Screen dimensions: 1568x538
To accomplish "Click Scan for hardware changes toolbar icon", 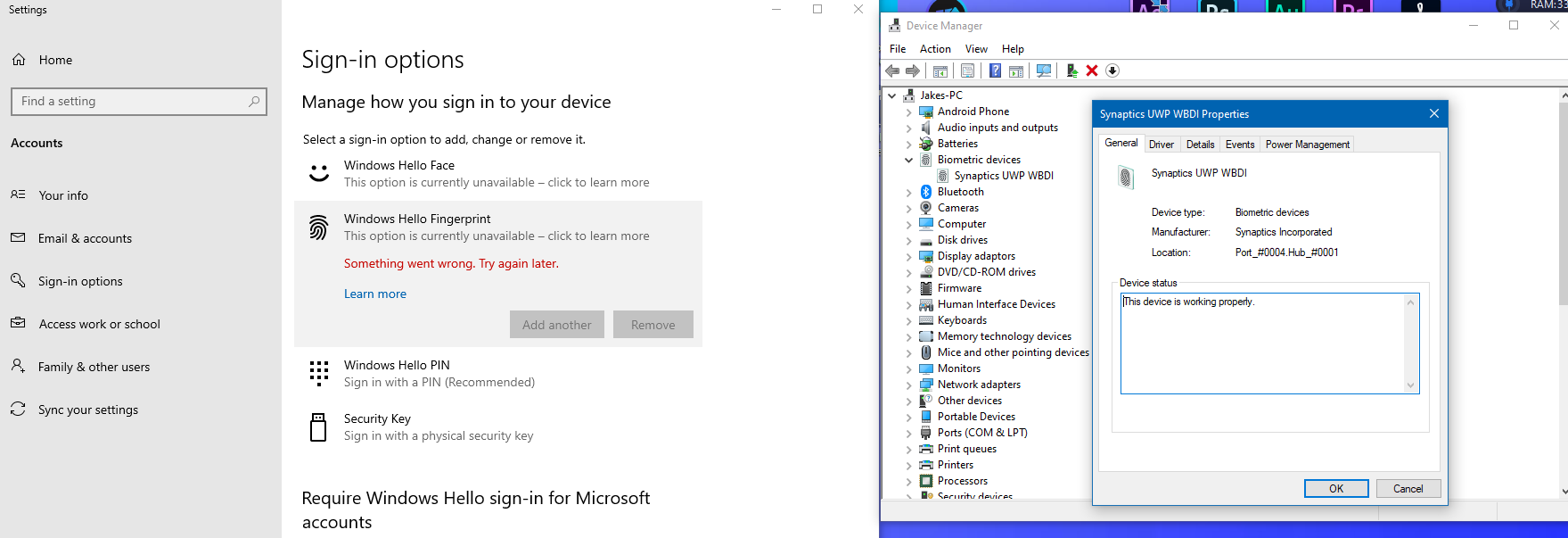I will click(x=1044, y=70).
